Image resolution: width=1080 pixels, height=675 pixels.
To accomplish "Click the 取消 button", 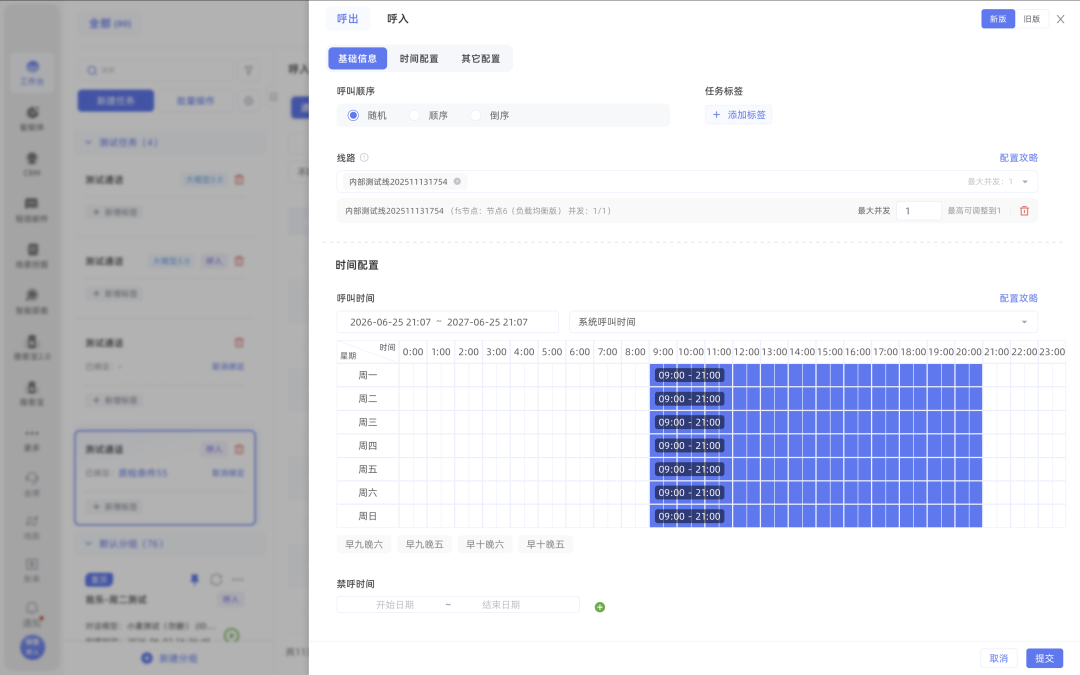I will (x=999, y=658).
